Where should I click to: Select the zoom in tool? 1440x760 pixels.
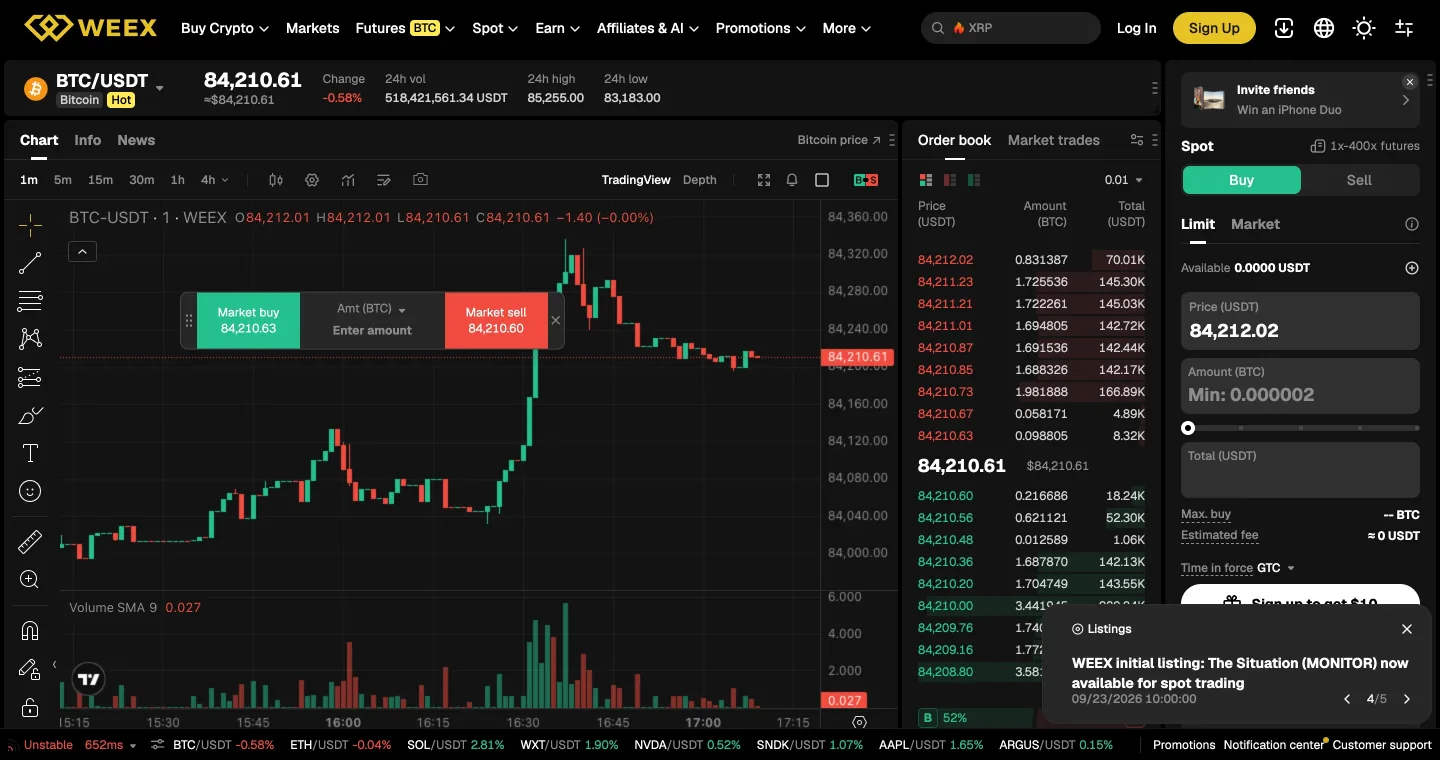pyautogui.click(x=30, y=580)
